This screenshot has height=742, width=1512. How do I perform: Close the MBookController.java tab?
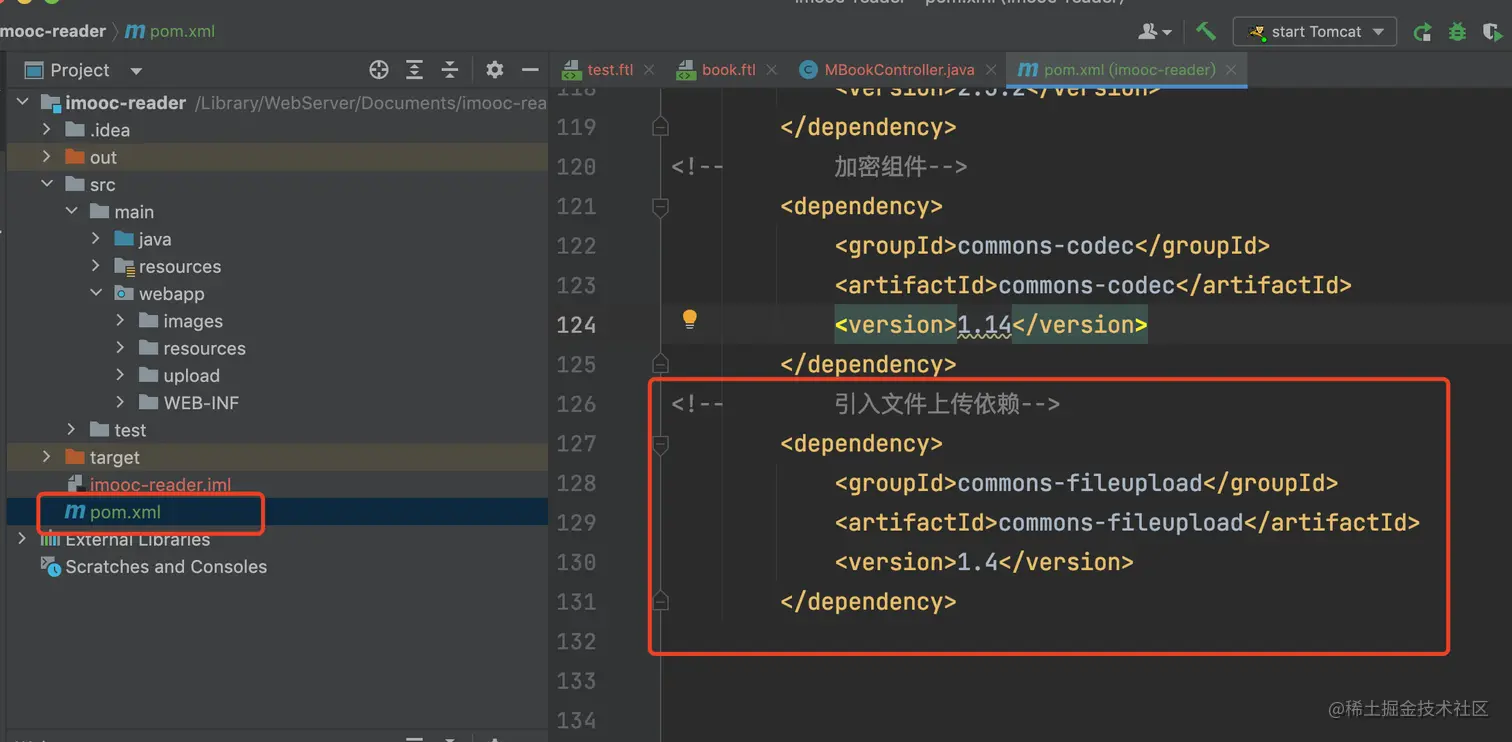(993, 70)
